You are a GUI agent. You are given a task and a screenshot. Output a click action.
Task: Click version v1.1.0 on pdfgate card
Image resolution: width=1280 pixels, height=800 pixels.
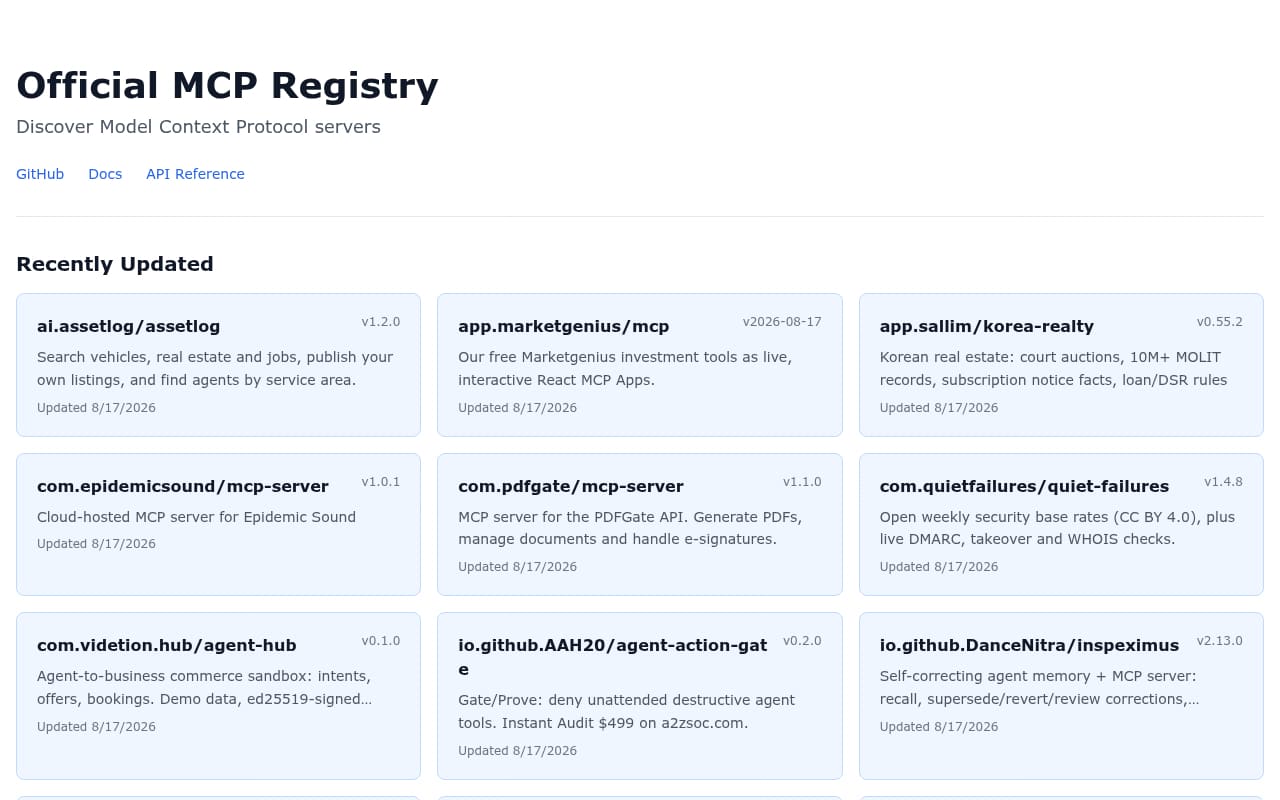[802, 482]
